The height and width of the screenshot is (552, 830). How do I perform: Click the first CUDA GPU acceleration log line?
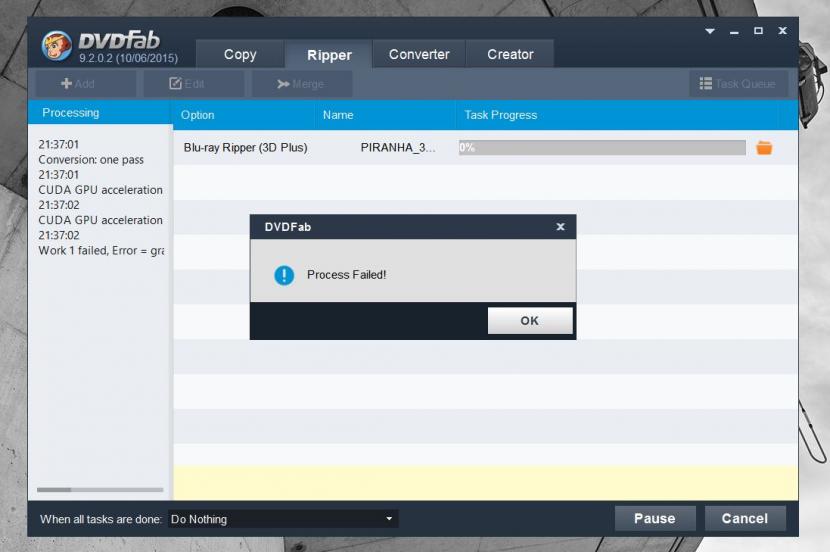point(101,190)
